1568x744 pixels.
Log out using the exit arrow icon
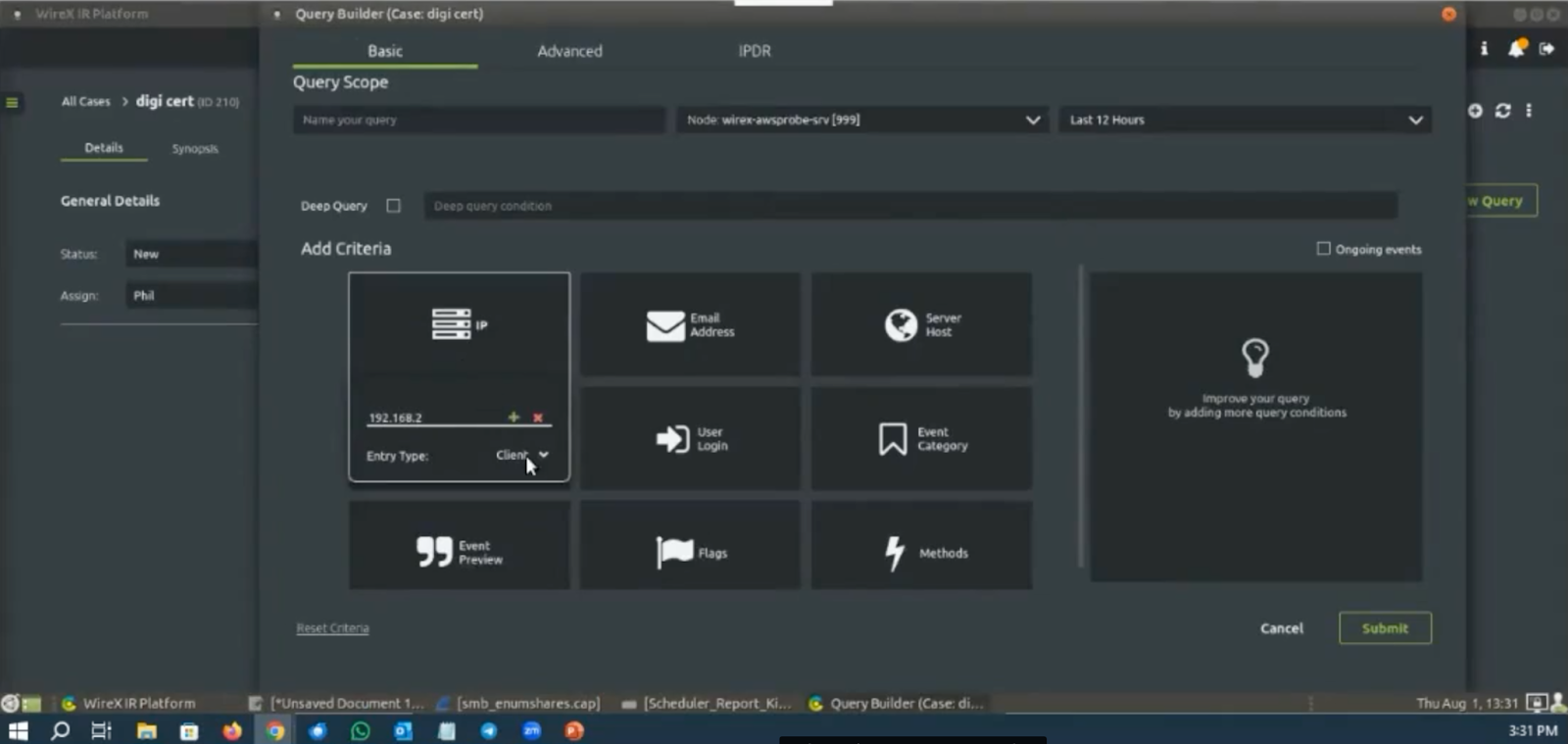1546,48
